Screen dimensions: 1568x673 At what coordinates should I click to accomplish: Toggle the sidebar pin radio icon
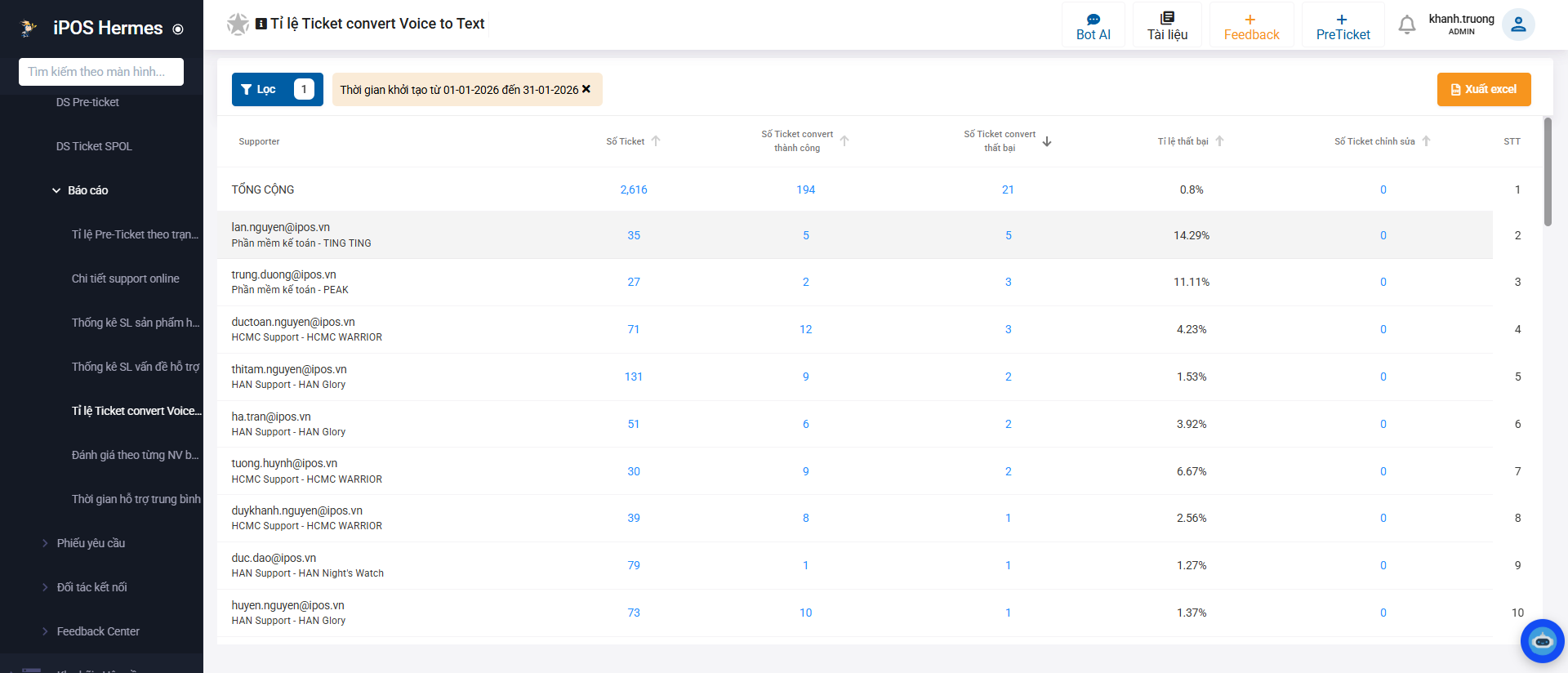(178, 29)
